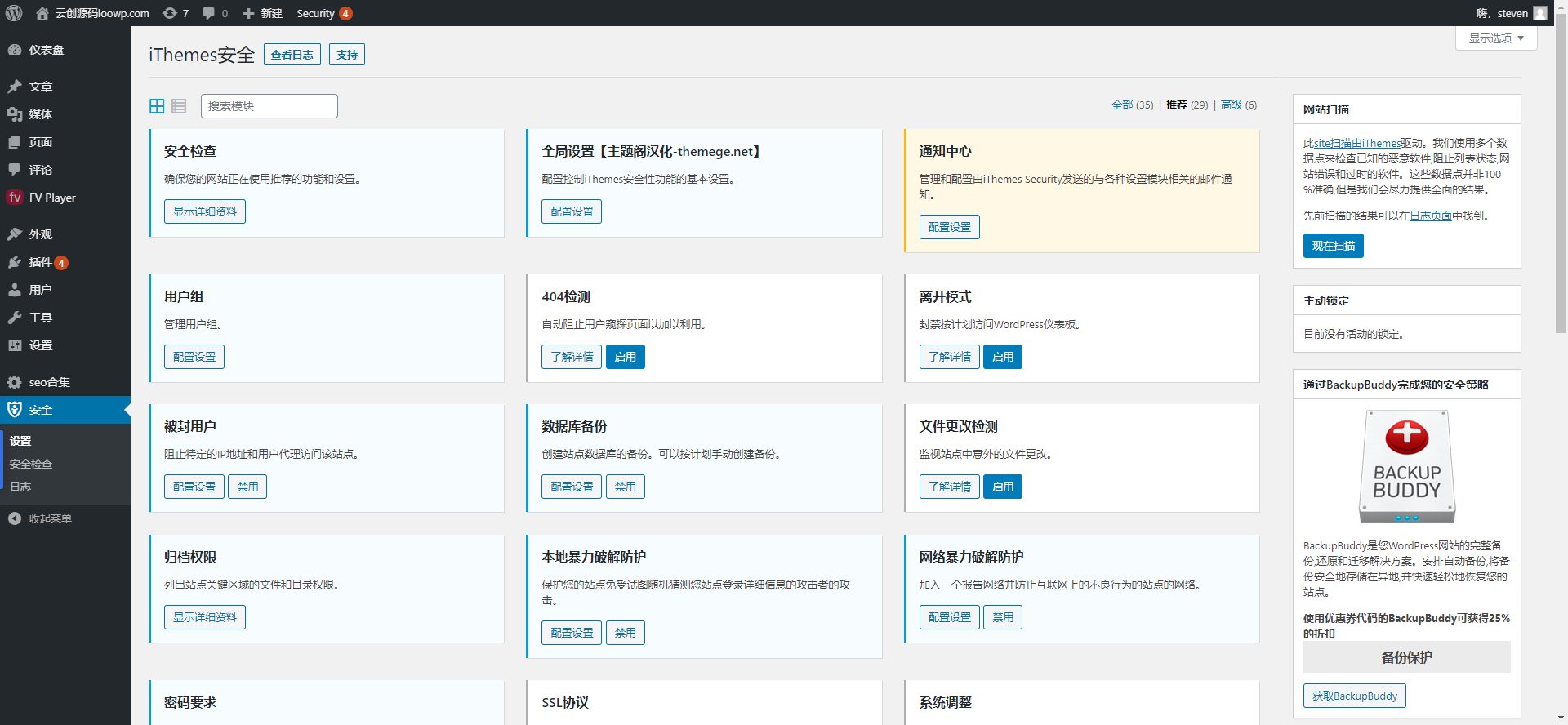Click the BackupBuddy drive image
The width and height of the screenshot is (1568, 725).
pos(1407,466)
